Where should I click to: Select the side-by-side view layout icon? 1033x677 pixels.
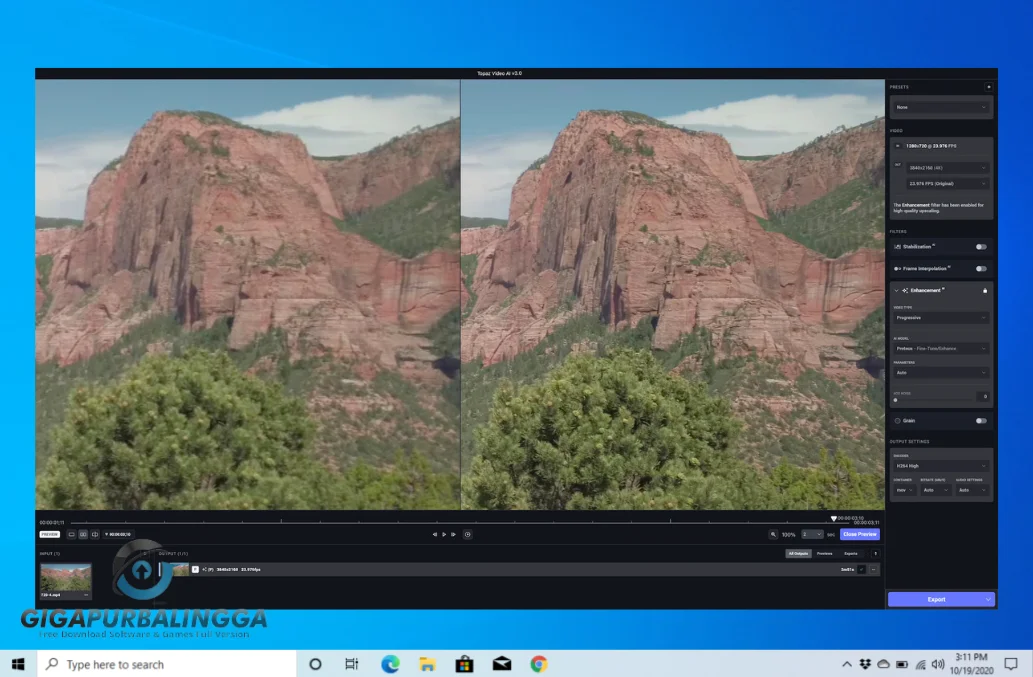click(x=83, y=534)
